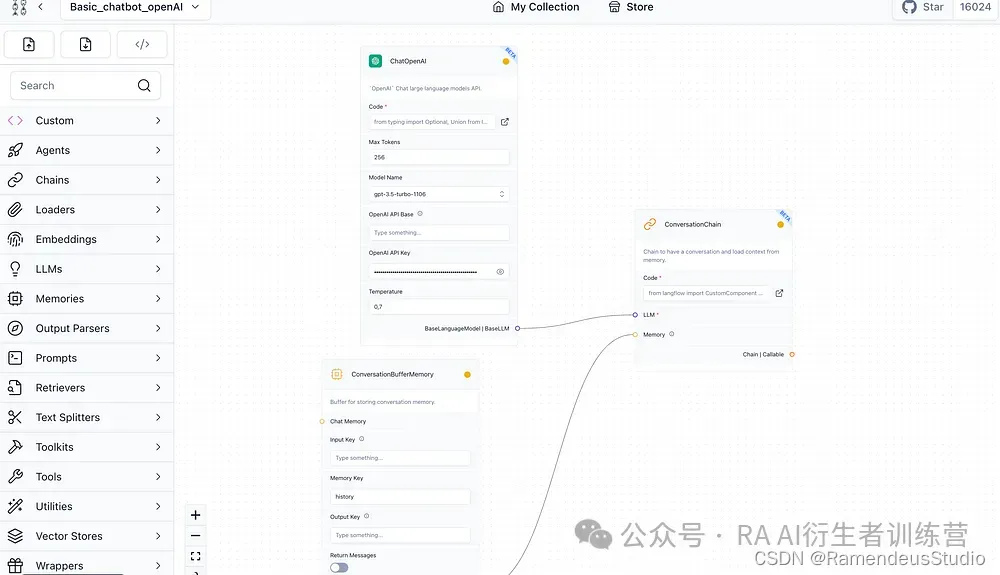Click the GitHub Star button
The height and width of the screenshot is (575, 1000).
[922, 7]
